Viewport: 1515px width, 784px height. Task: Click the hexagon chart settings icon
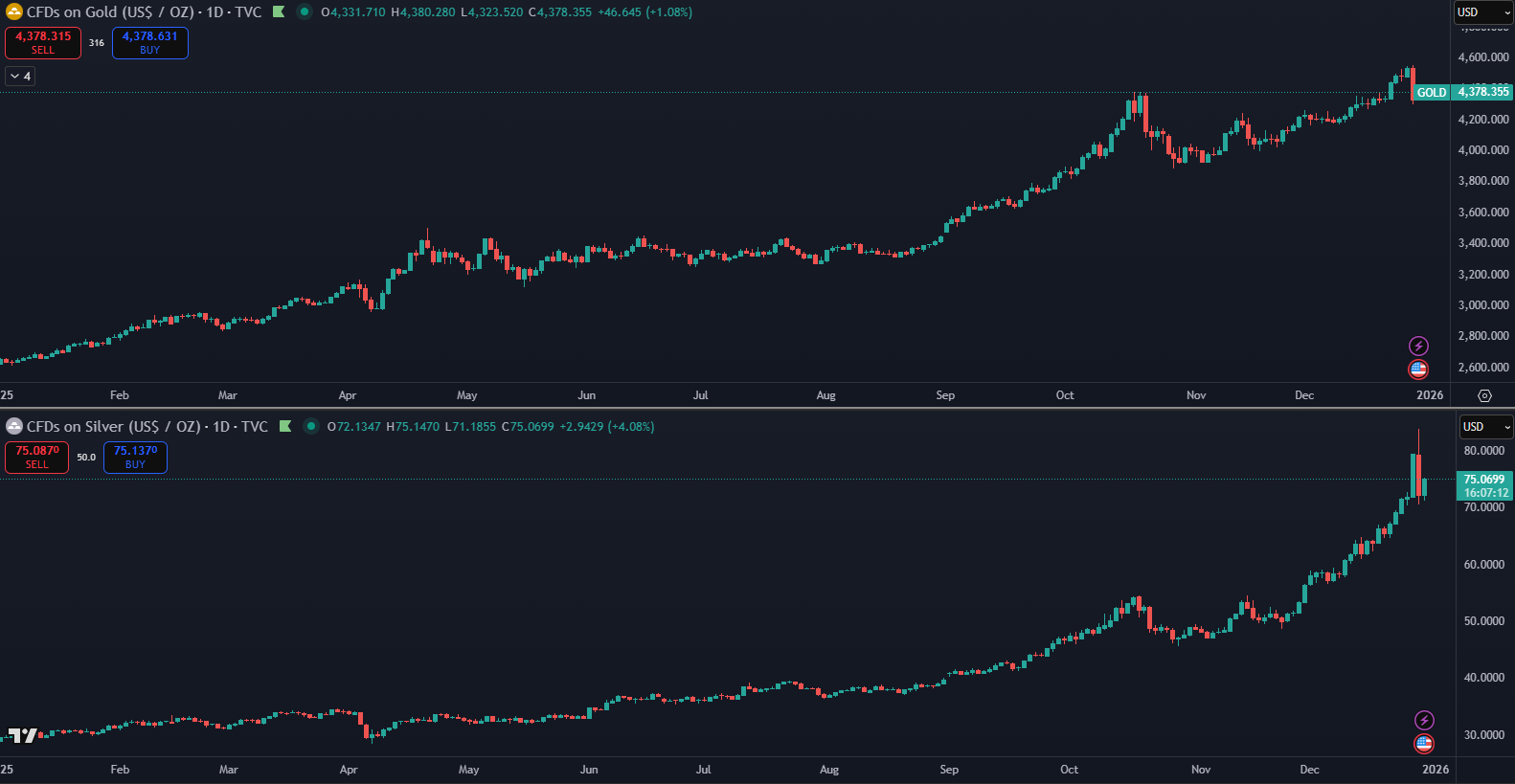click(1484, 395)
